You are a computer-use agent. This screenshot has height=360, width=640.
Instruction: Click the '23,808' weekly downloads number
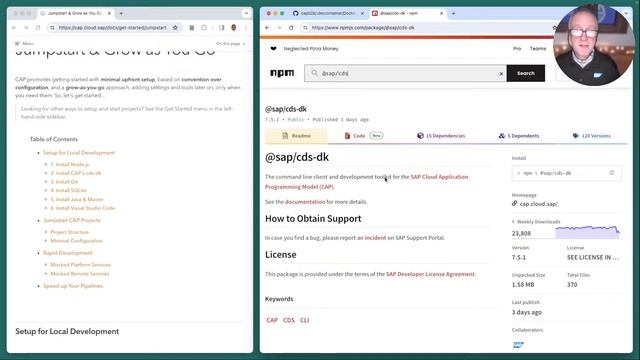tap(521, 233)
